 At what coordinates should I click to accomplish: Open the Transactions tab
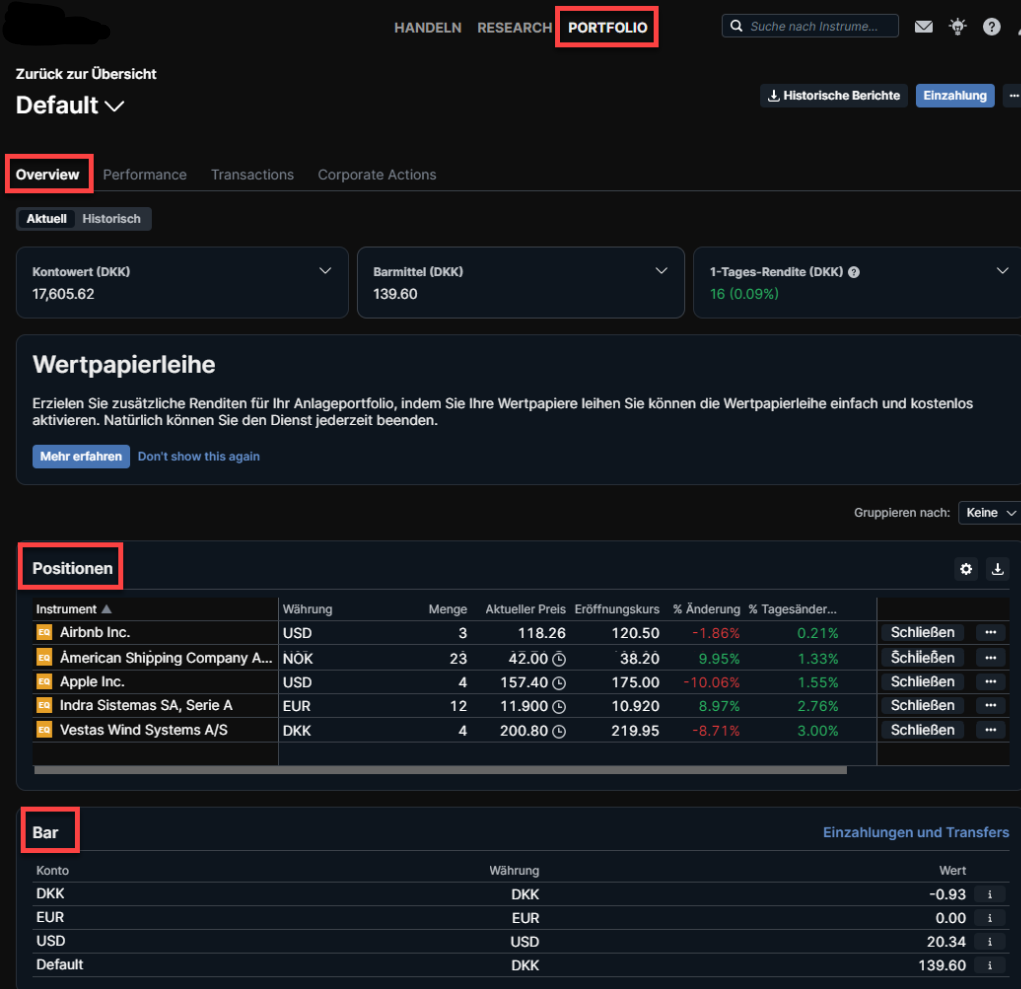(x=252, y=175)
